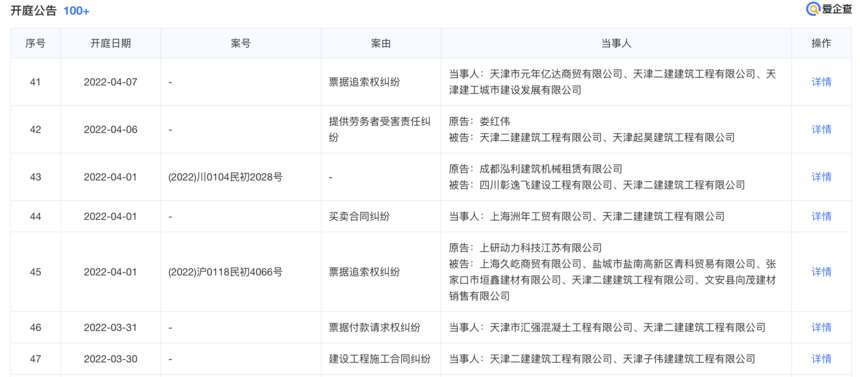The height and width of the screenshot is (377, 860).
Task: Select case number (2022)沪0118民初4066号
Action: (x=225, y=272)
